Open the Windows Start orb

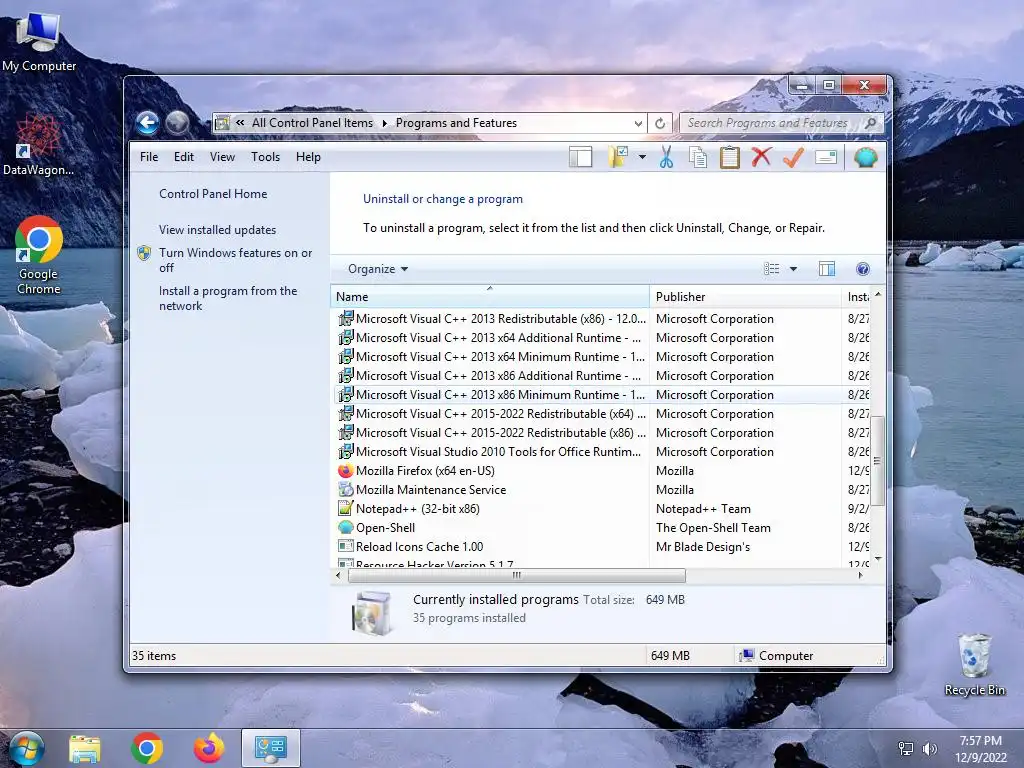[x=26, y=748]
